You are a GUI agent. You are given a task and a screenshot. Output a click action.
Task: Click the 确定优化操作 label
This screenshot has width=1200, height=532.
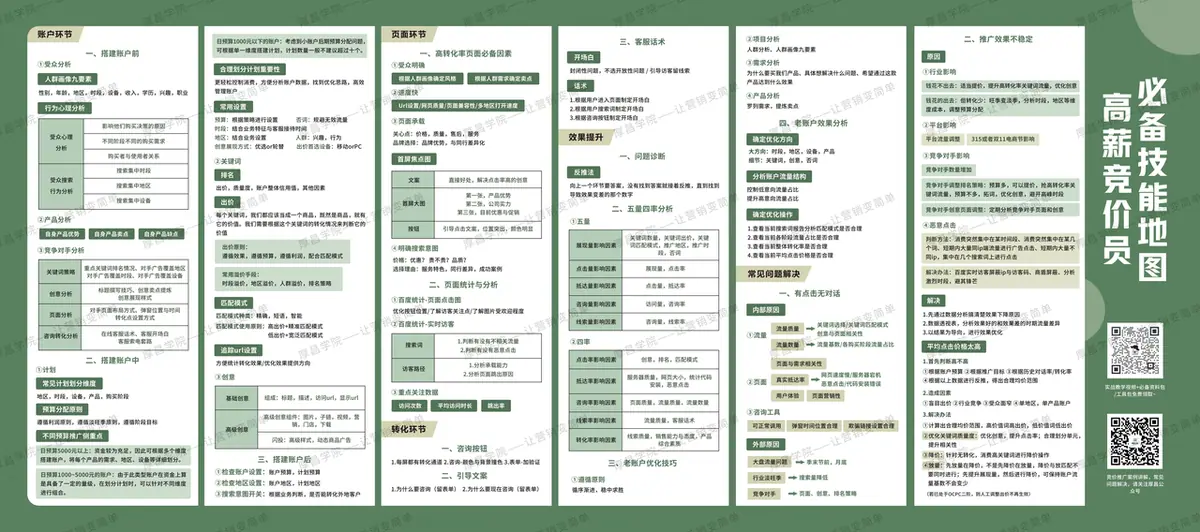tap(771, 214)
